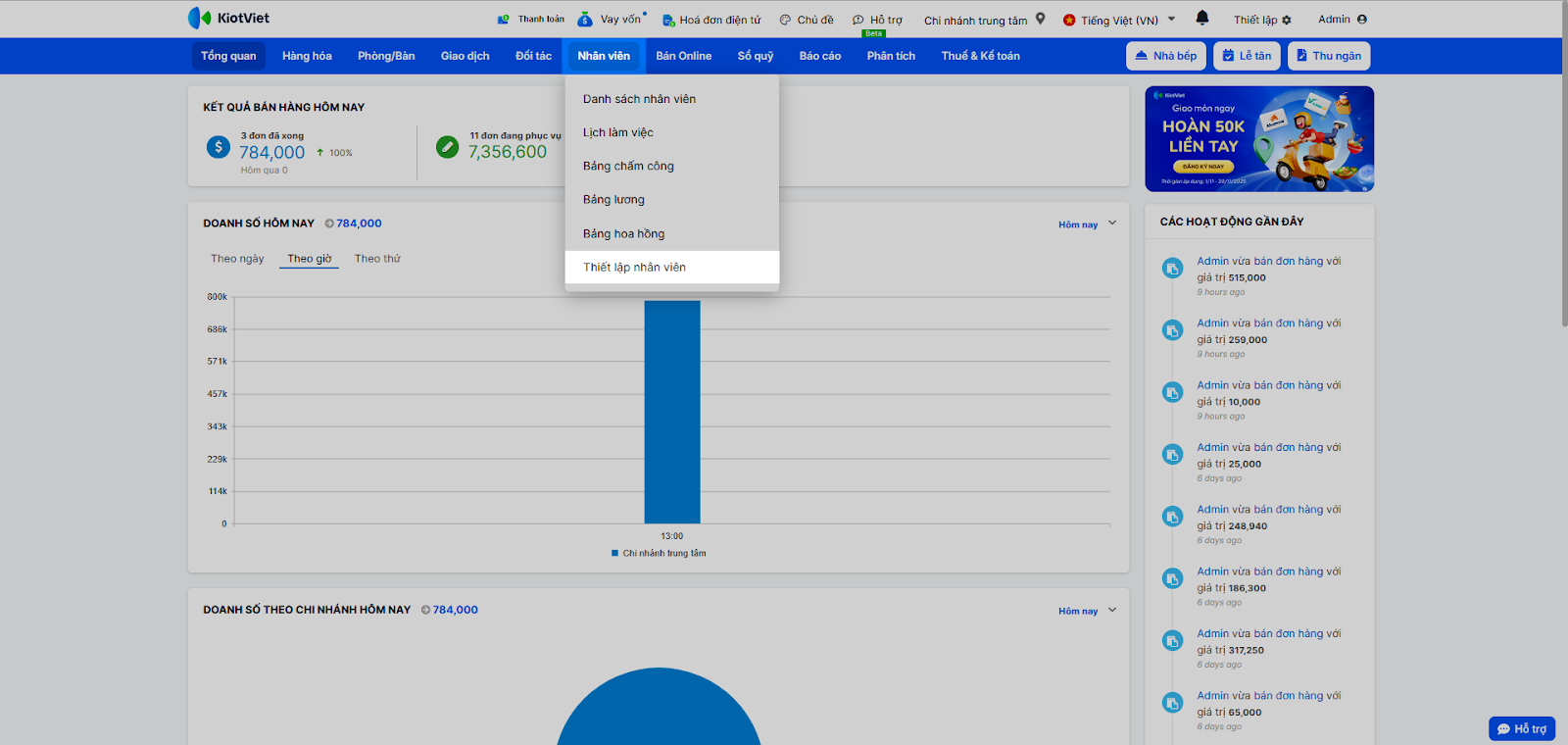The image size is (1568, 745).
Task: Open Hỗ trợ in the top bar
Action: coord(877,20)
